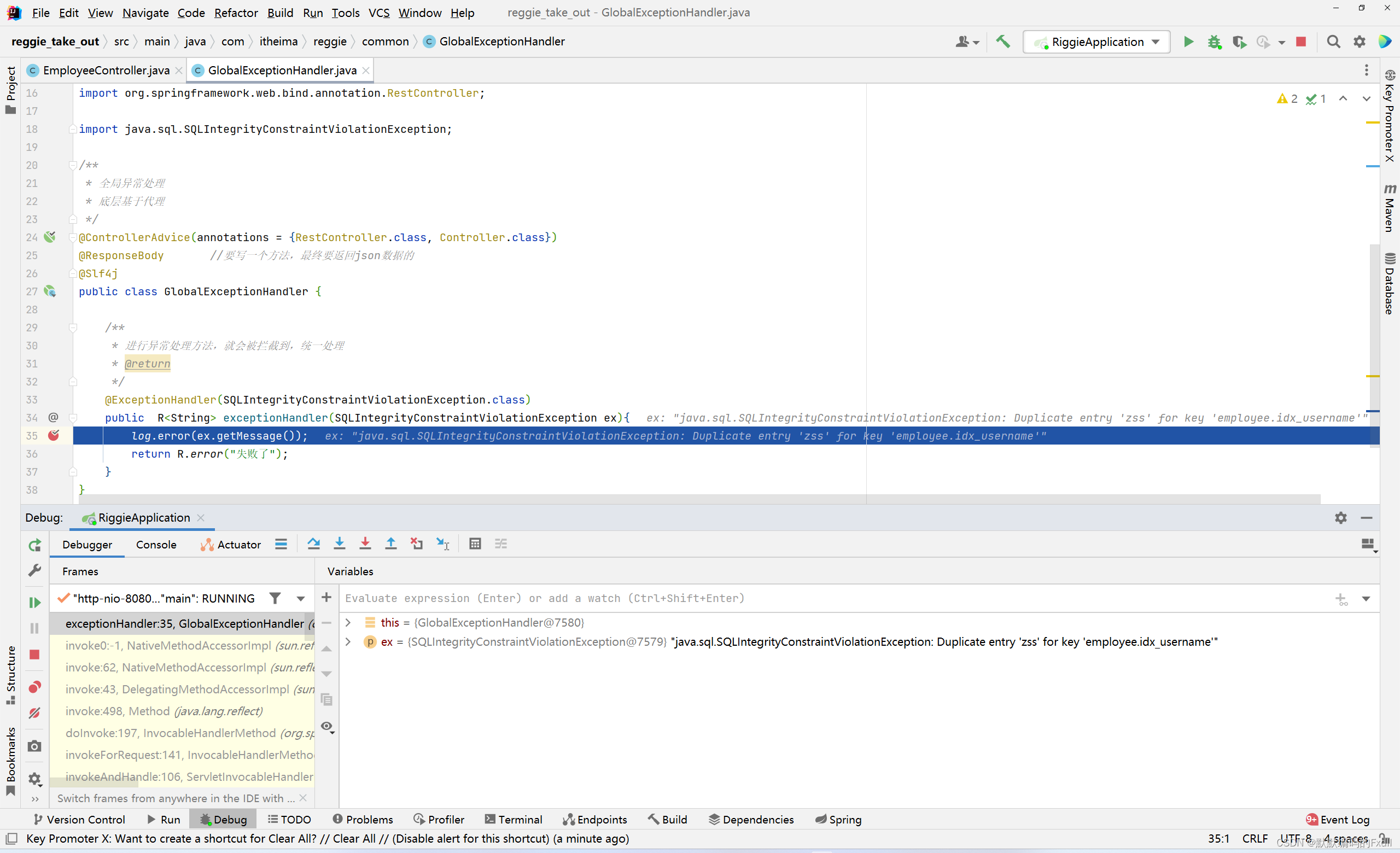Image resolution: width=1400 pixels, height=853 pixels.
Task: Open the Terminal tool window button
Action: (x=514, y=820)
